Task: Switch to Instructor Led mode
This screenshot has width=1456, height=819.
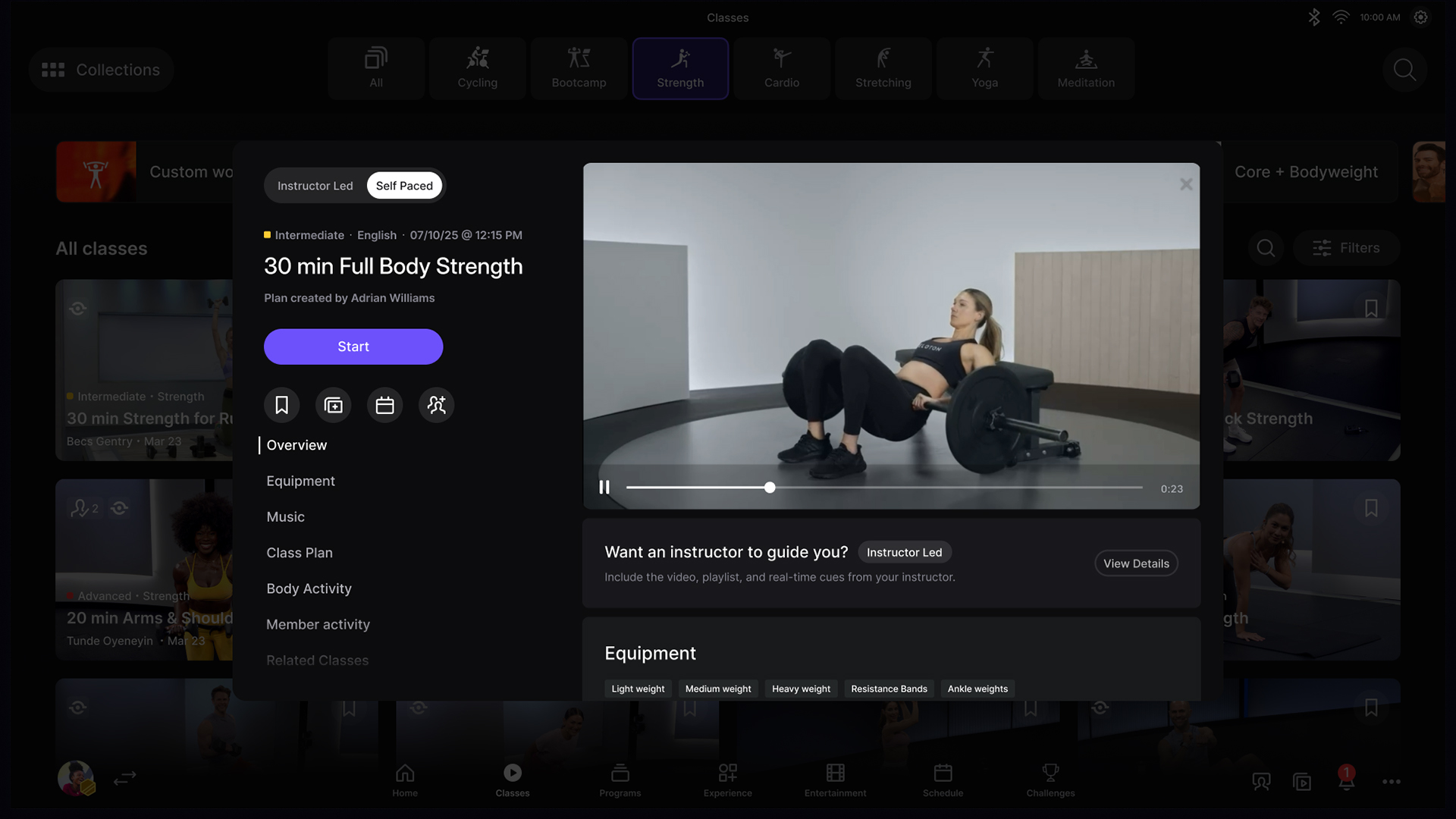Action: coord(315,185)
